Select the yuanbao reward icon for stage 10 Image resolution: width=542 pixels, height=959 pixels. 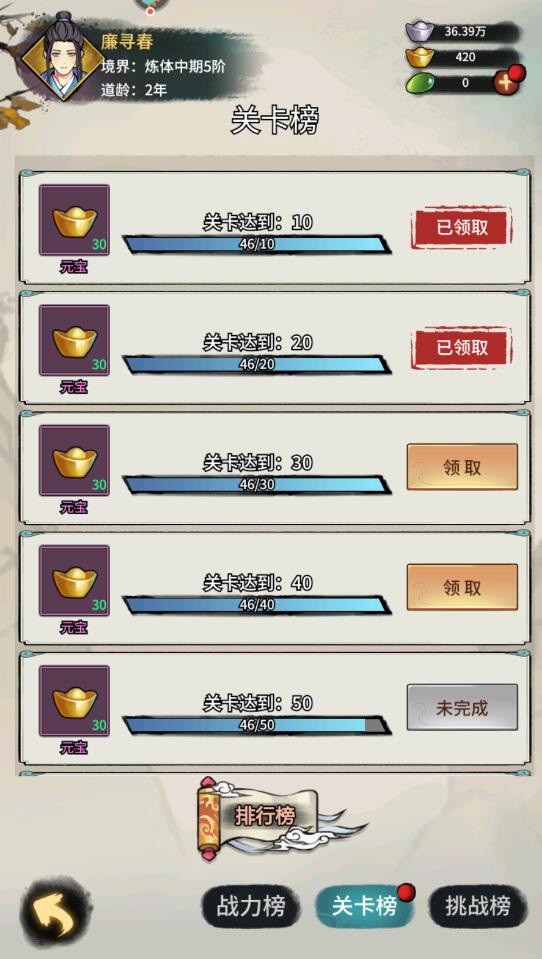(x=74, y=220)
